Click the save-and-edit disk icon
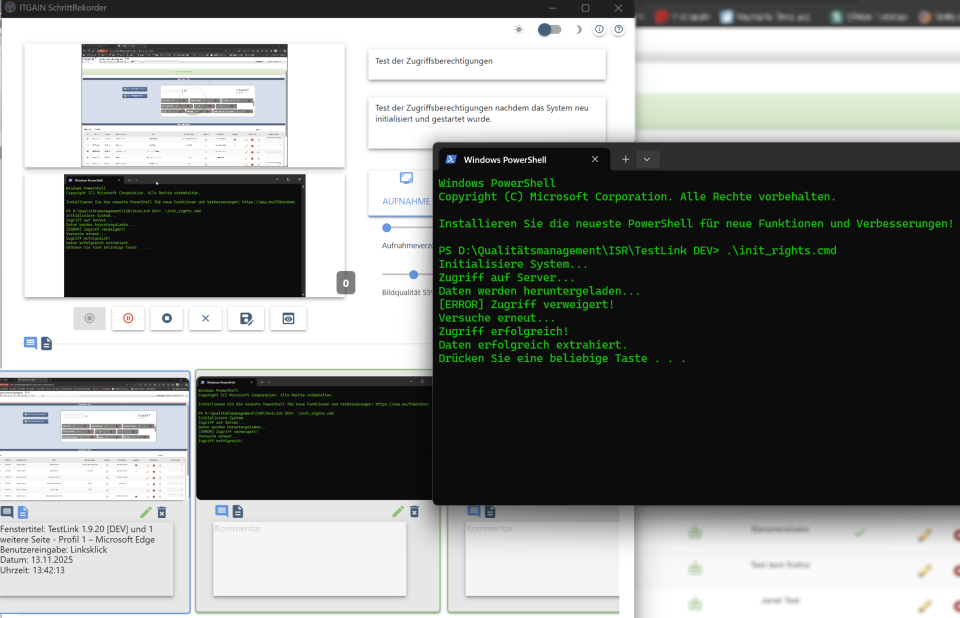This screenshot has width=960, height=618. [245, 318]
